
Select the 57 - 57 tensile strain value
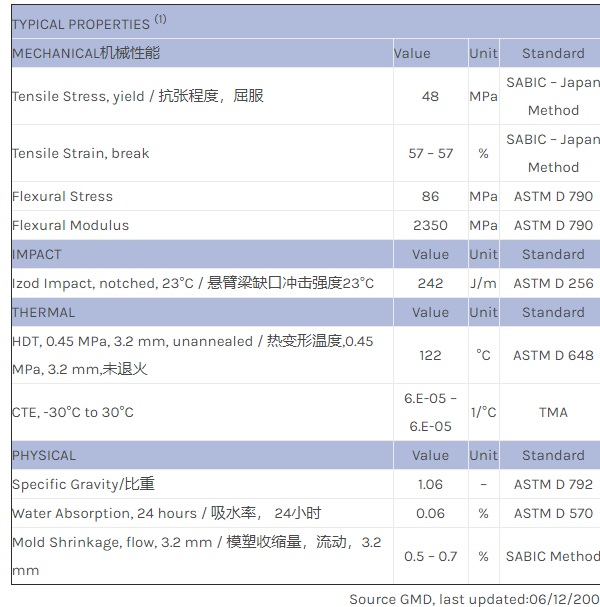(430, 153)
